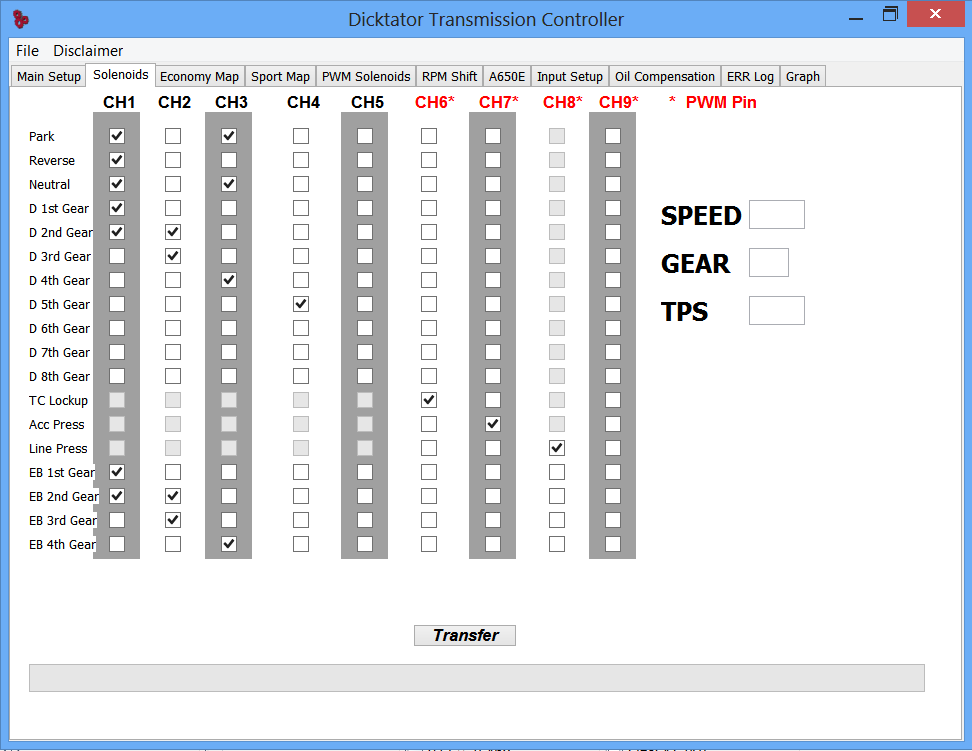Open the RPM Shift tab
Viewport: 972px width, 751px height.
[x=449, y=76]
